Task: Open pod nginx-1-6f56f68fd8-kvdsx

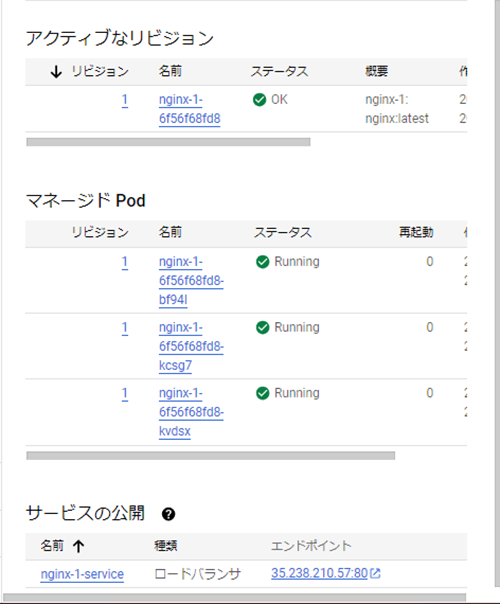Action: 191,412
